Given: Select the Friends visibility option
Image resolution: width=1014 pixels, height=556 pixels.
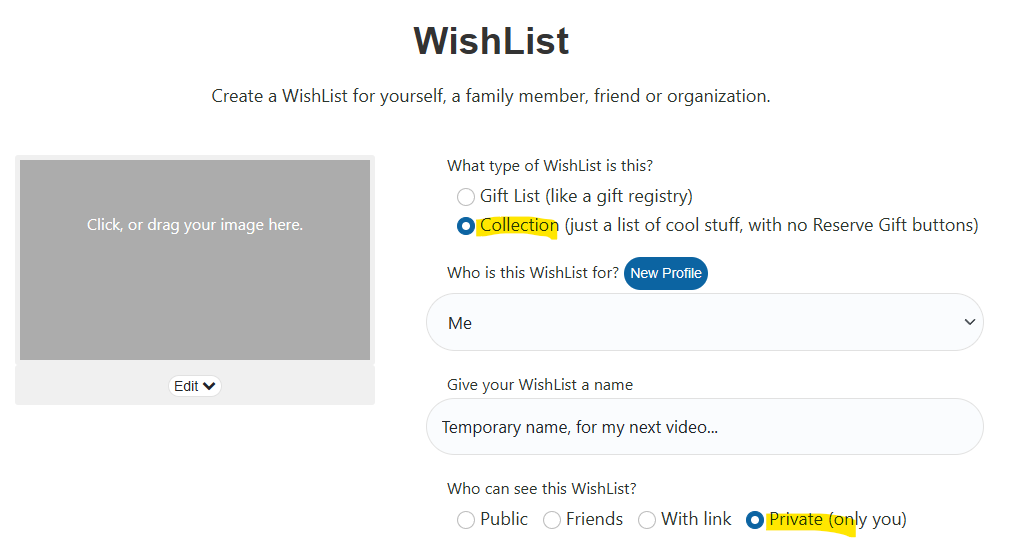Looking at the screenshot, I should (x=552, y=520).
